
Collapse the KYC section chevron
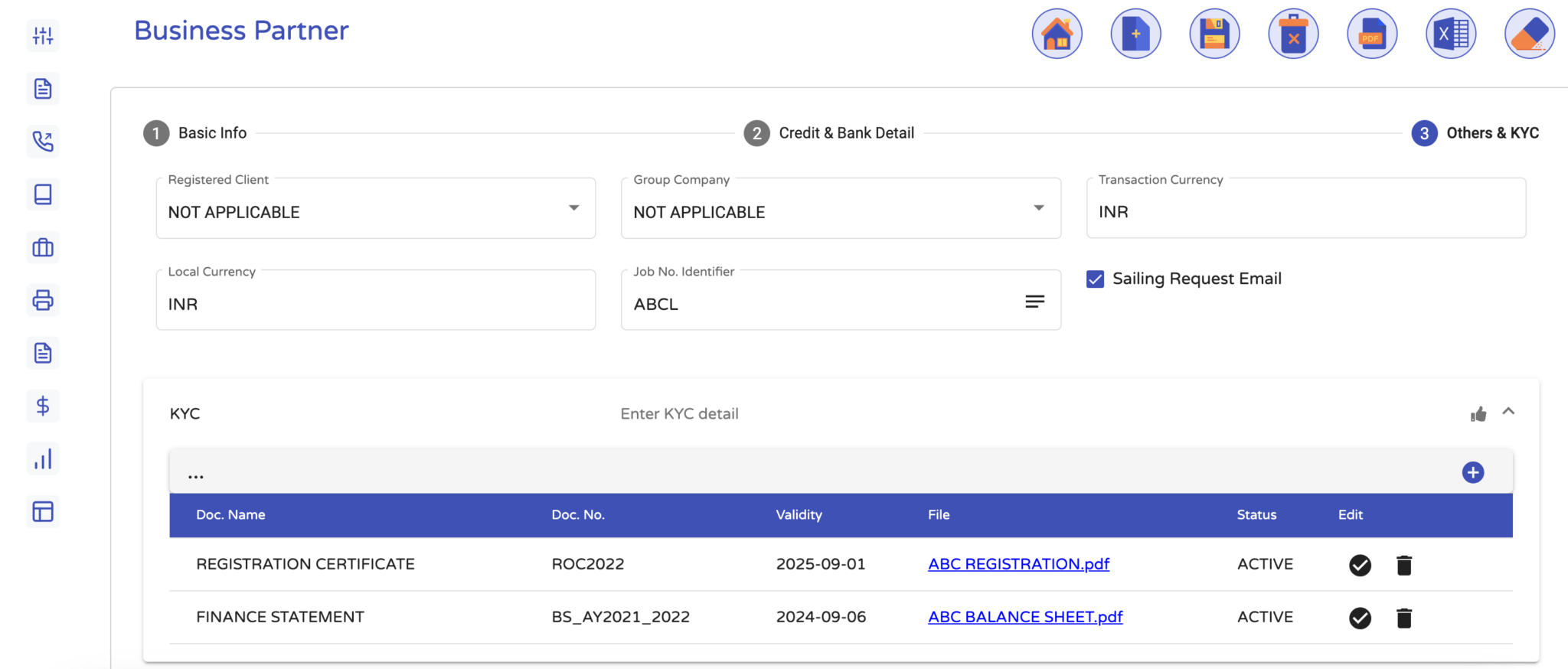[1508, 412]
